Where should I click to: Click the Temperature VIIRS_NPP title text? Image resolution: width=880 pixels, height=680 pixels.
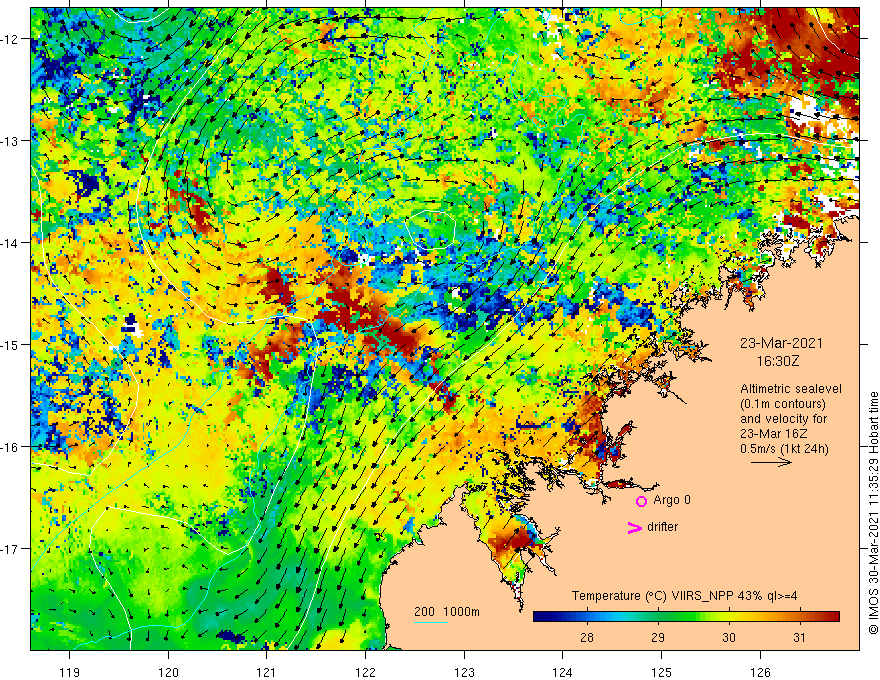(x=684, y=596)
